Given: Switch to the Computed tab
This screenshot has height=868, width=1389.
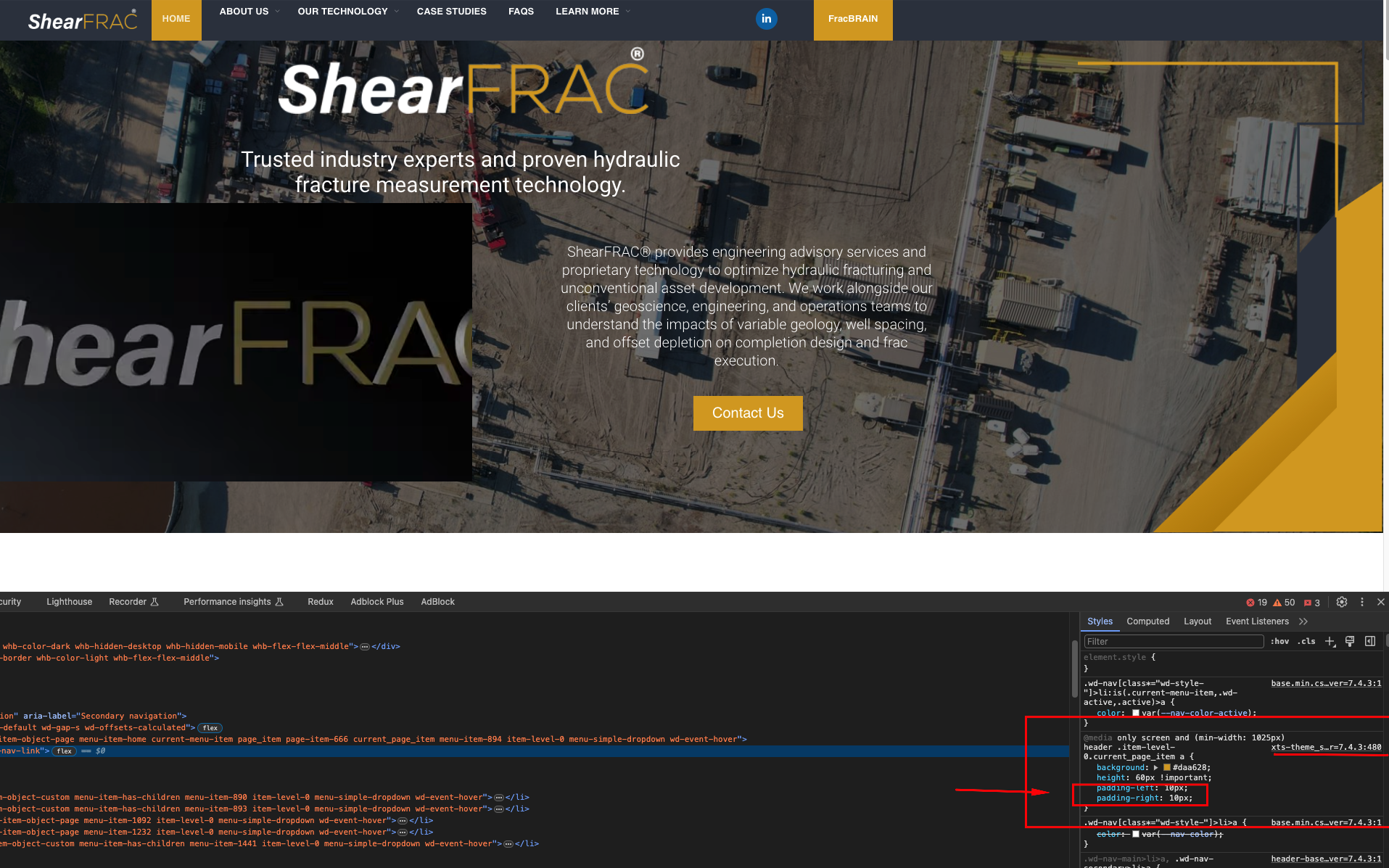Looking at the screenshot, I should click(1147, 621).
